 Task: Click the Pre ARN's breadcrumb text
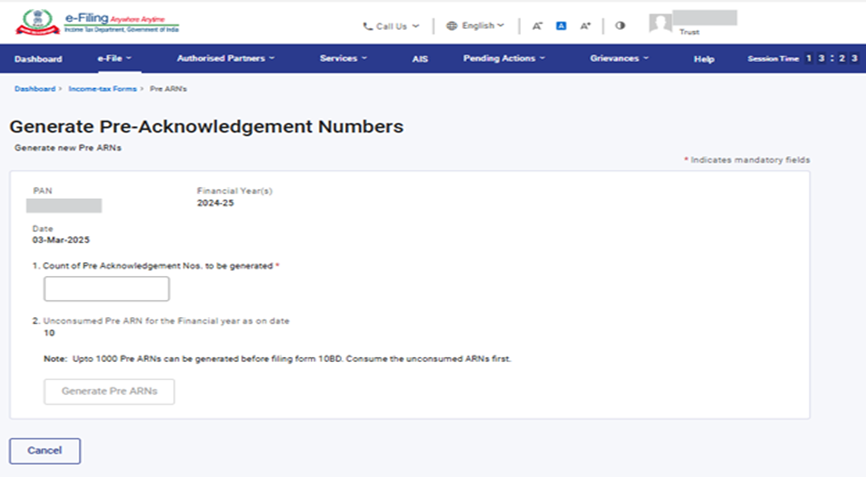click(x=168, y=88)
